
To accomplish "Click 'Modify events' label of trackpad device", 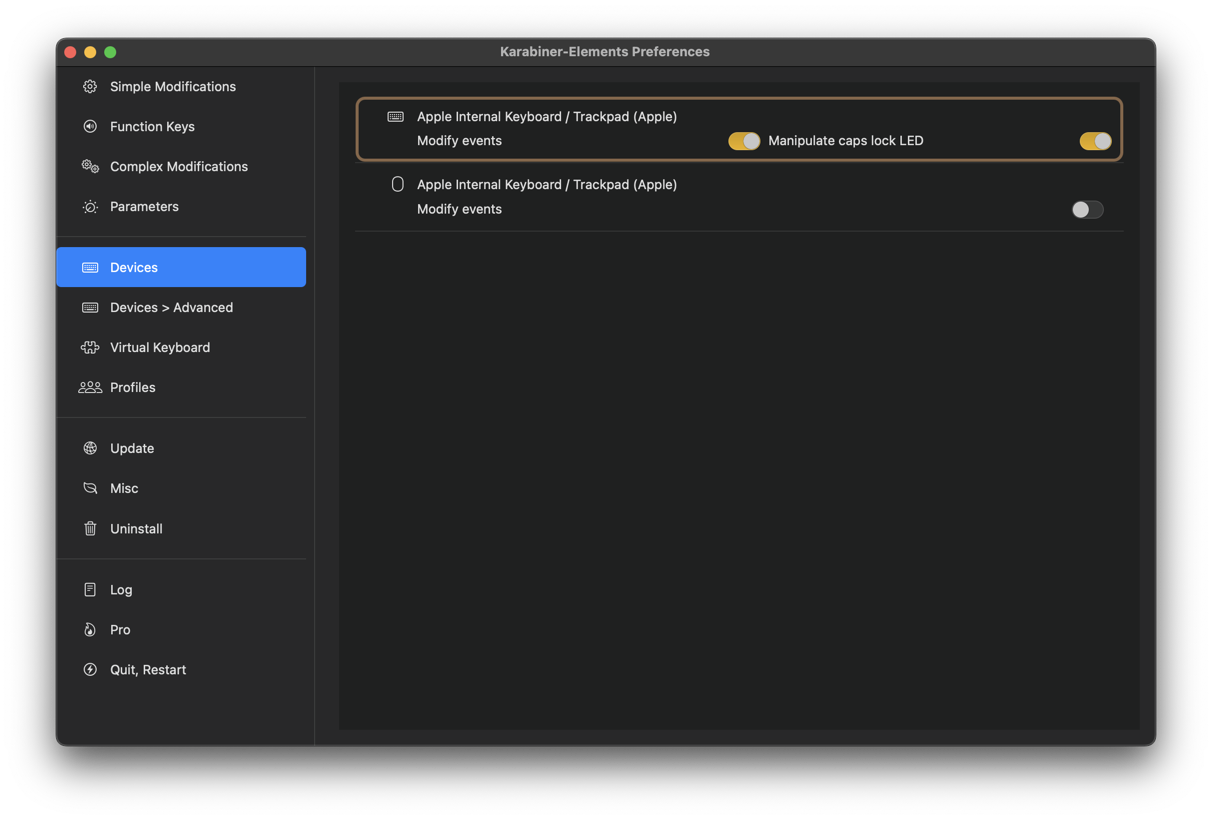I will 459,209.
